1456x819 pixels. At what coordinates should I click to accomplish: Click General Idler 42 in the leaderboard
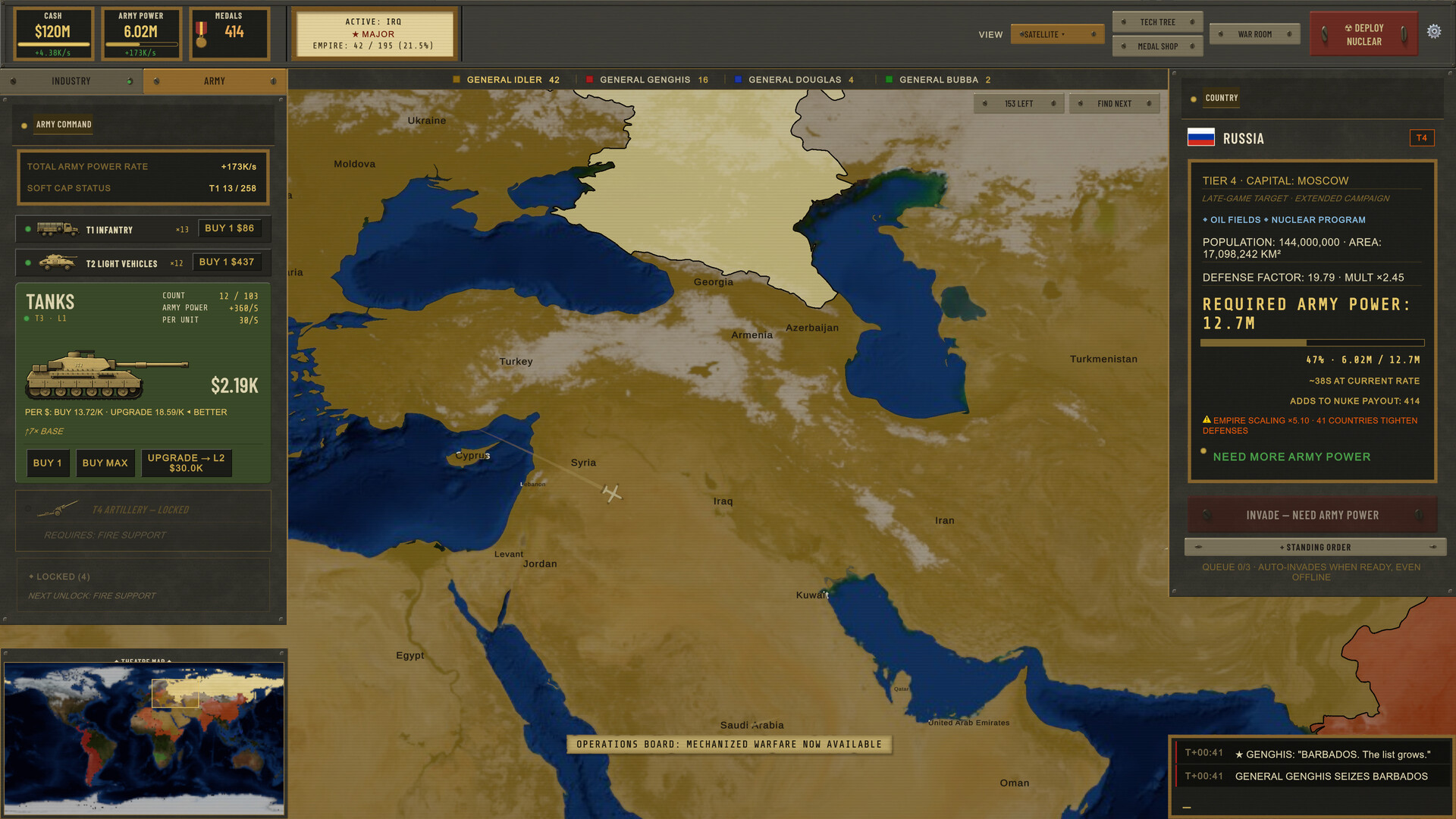506,80
